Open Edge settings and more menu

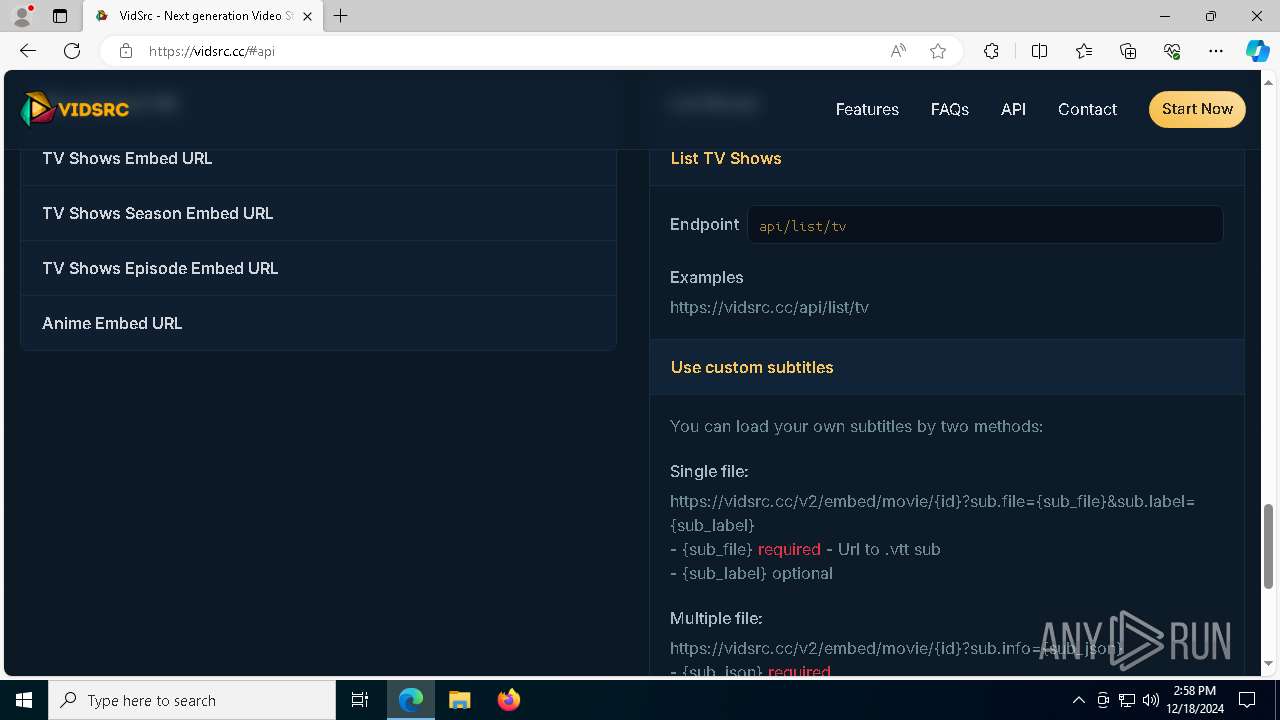pyautogui.click(x=1216, y=51)
